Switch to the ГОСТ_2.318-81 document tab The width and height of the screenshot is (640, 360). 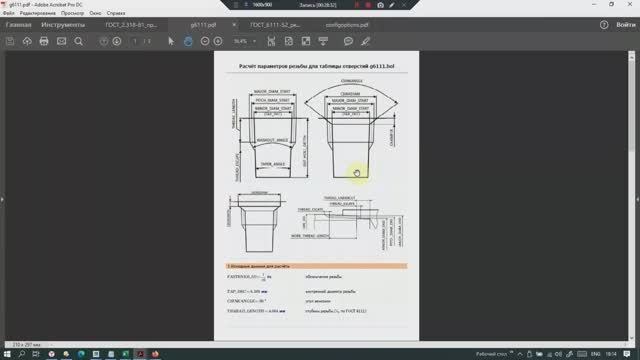point(131,25)
